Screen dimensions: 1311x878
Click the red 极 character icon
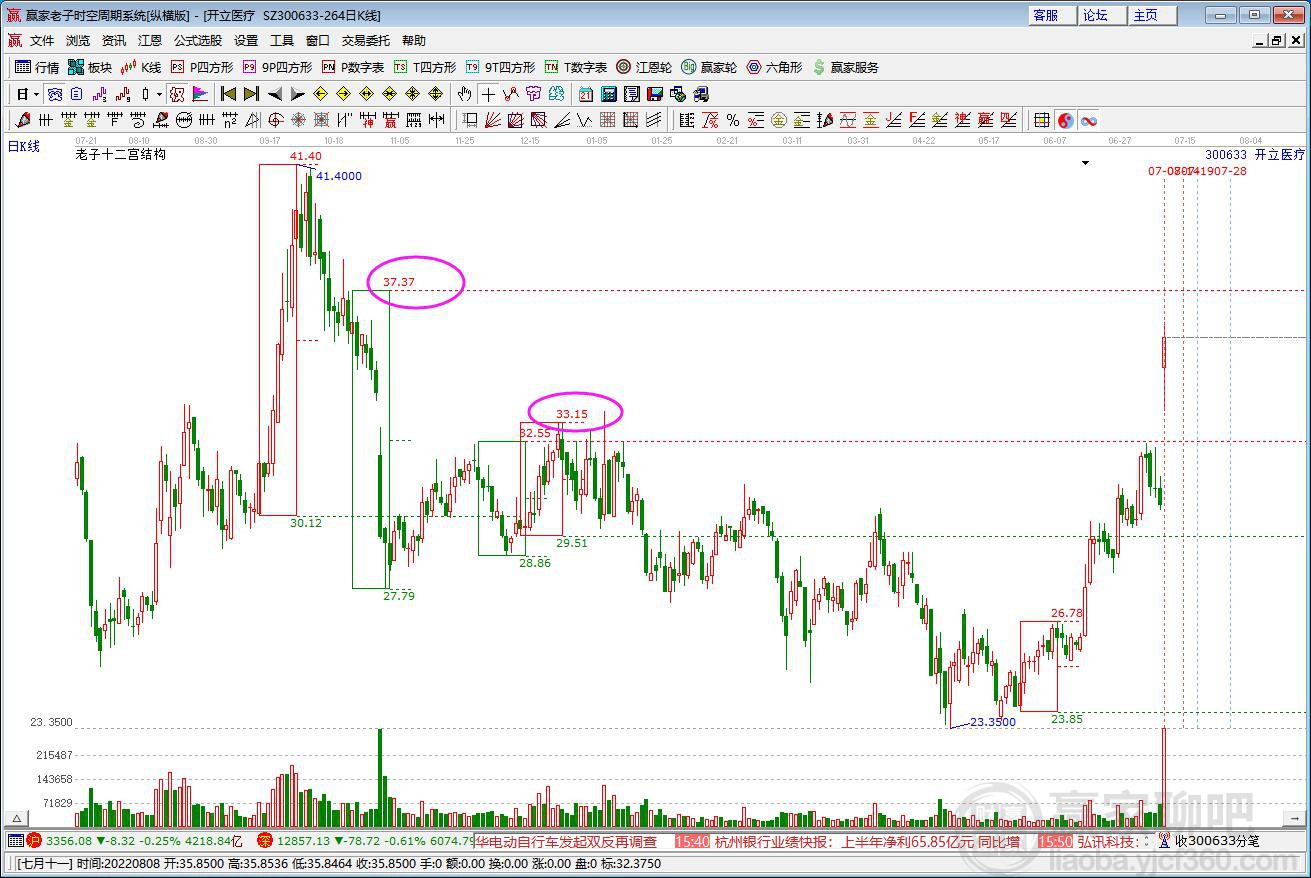tap(177, 94)
